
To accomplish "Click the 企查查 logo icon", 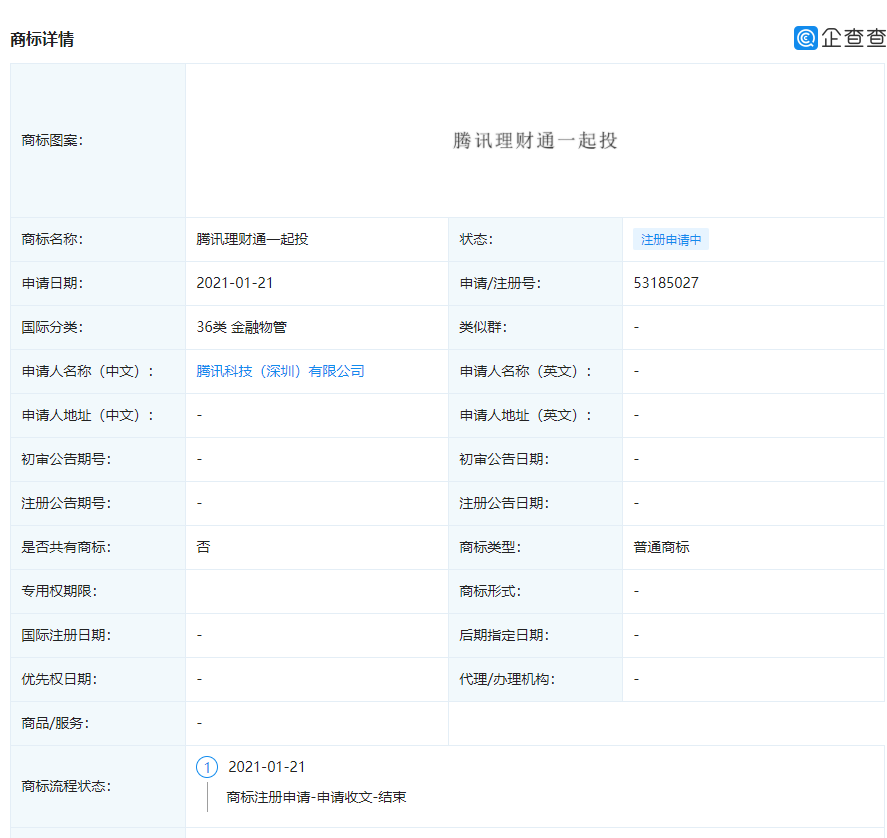I will click(x=806, y=38).
